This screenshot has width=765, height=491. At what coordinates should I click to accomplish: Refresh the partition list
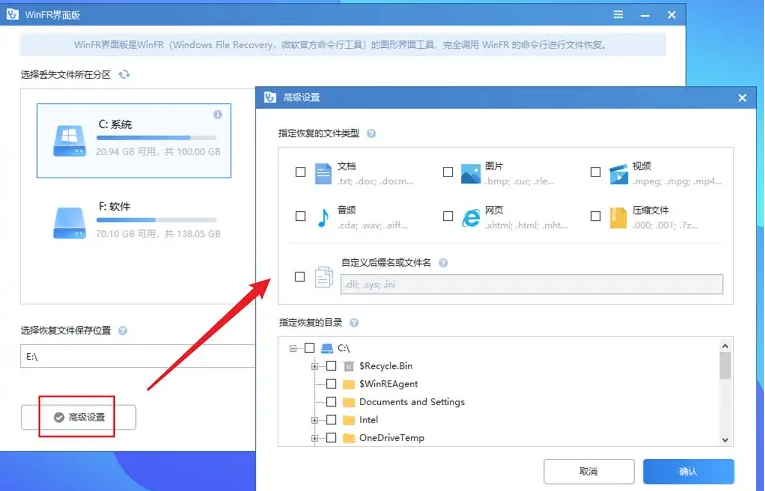[x=124, y=74]
